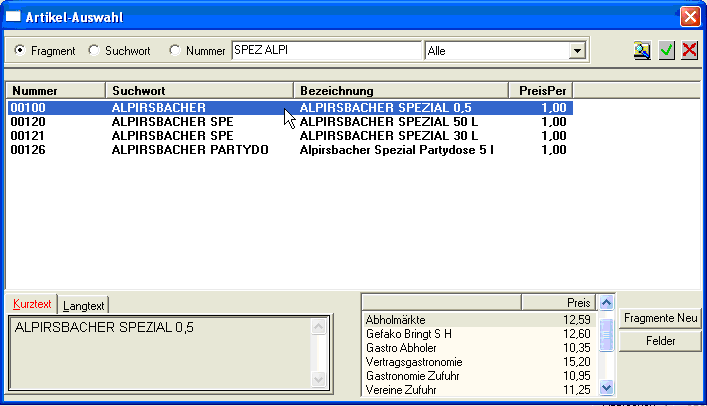Image resolution: width=707 pixels, height=406 pixels.
Task: Select the Suchwort radio button
Action: point(94,50)
